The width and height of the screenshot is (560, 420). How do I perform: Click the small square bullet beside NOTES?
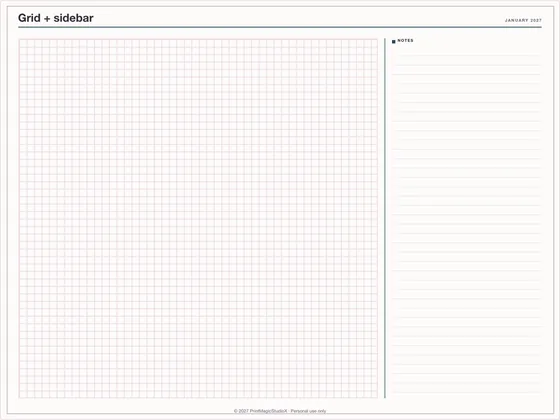(394, 41)
